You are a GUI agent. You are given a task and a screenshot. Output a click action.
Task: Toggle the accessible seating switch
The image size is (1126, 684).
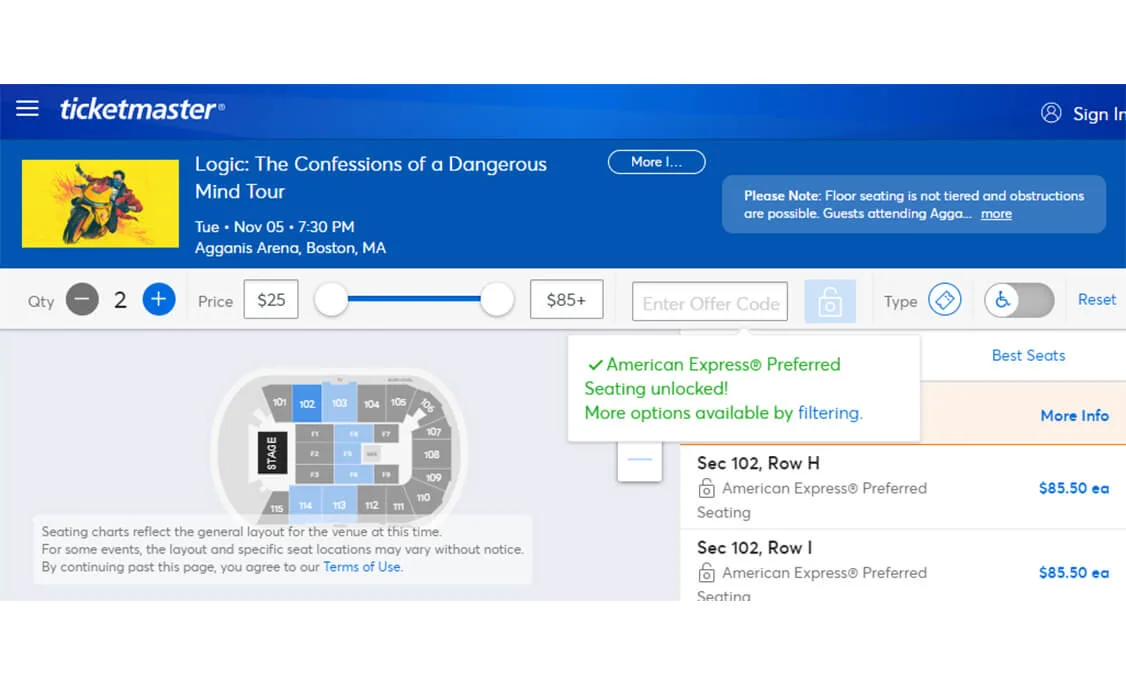[x=1019, y=300]
